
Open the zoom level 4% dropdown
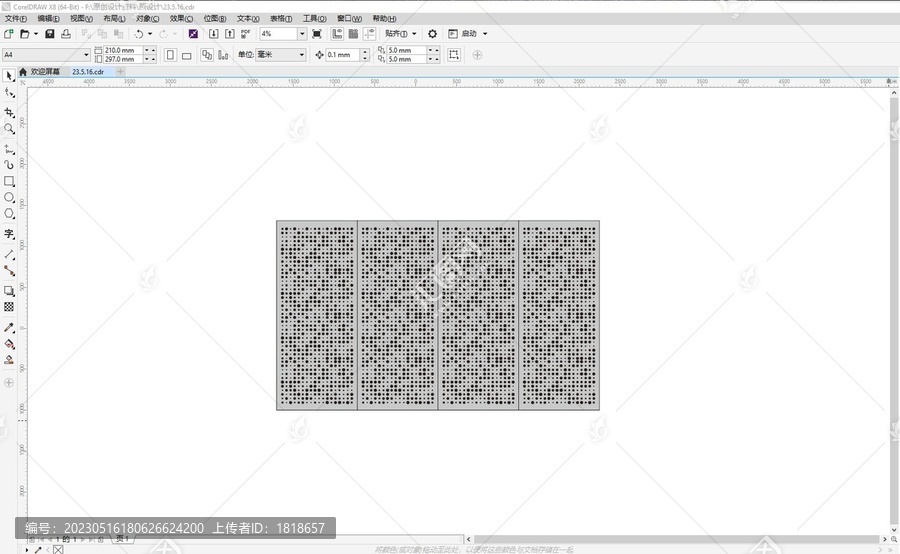[302, 34]
